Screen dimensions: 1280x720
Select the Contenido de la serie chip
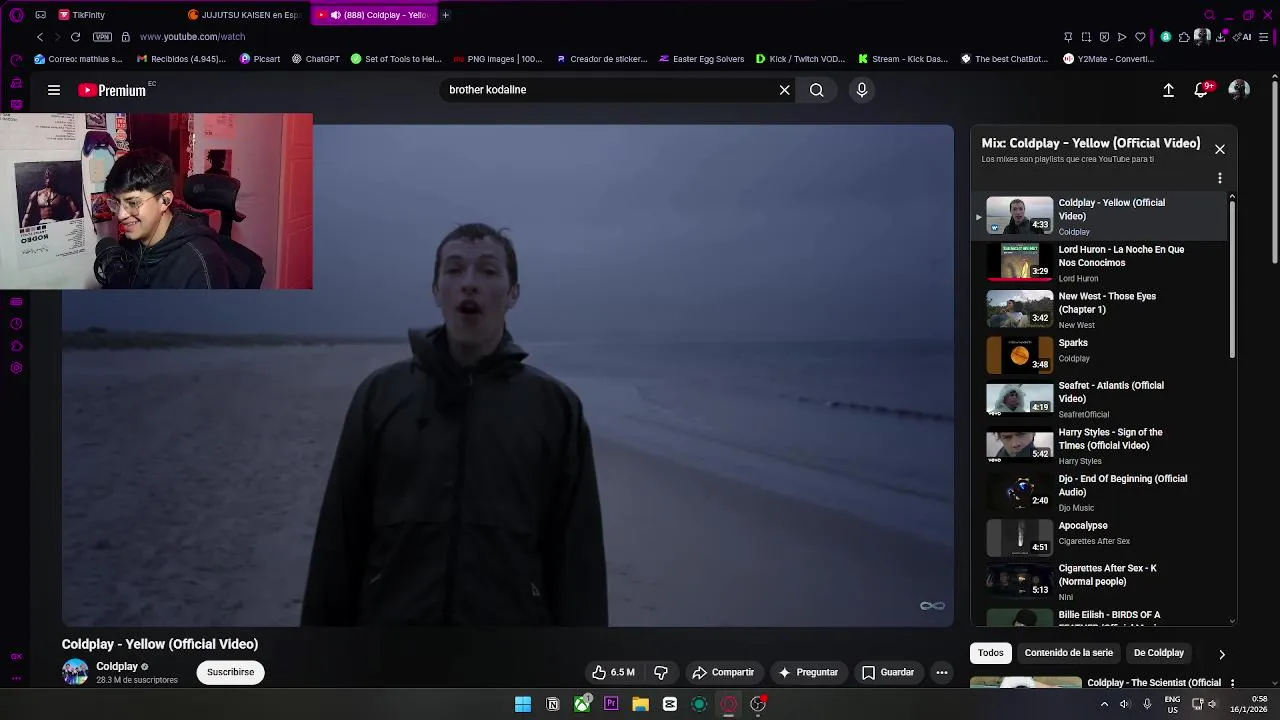[1069, 653]
